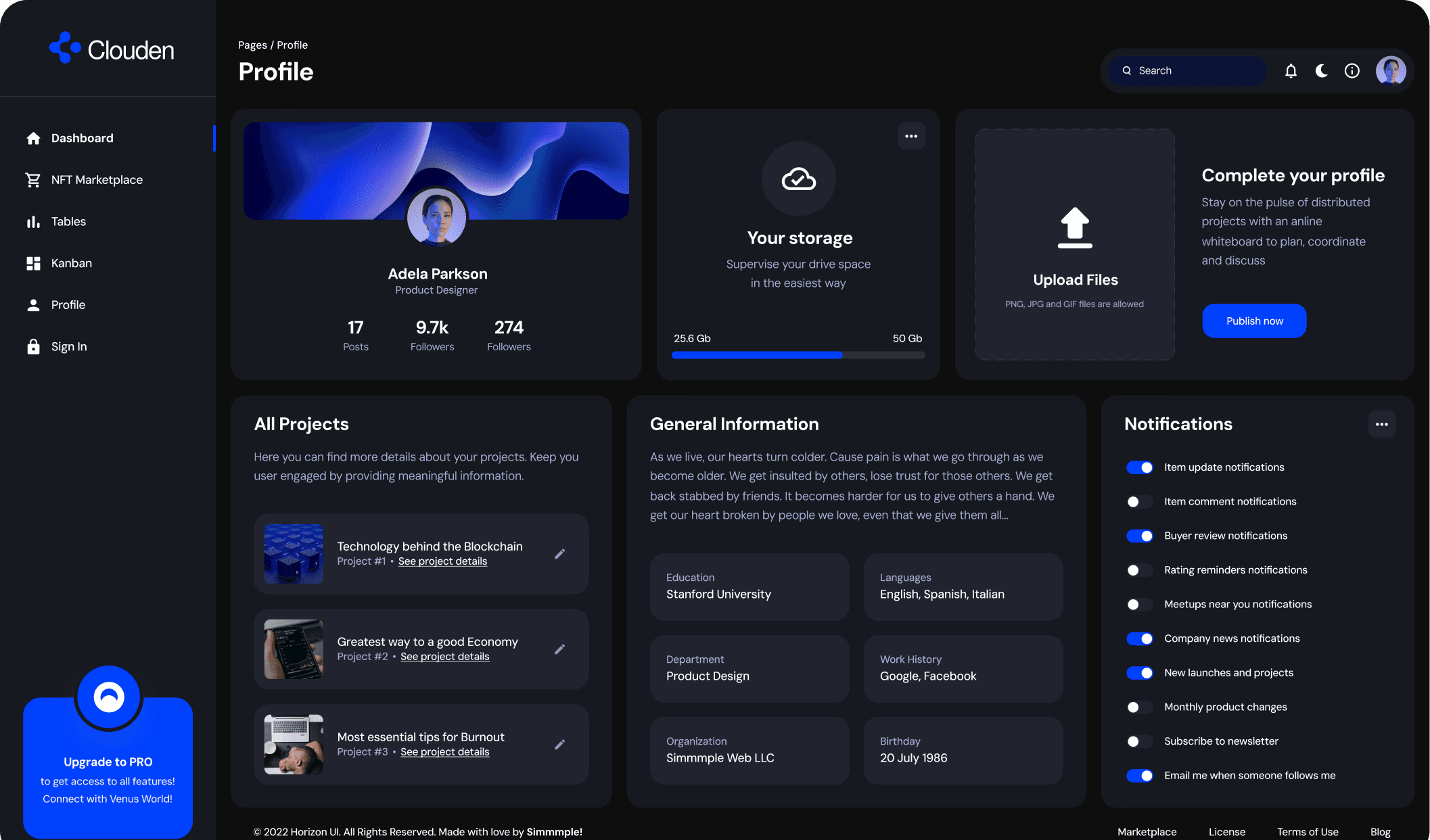The height and width of the screenshot is (840, 1430).
Task: Click the upload arrow icon
Action: [1074, 227]
